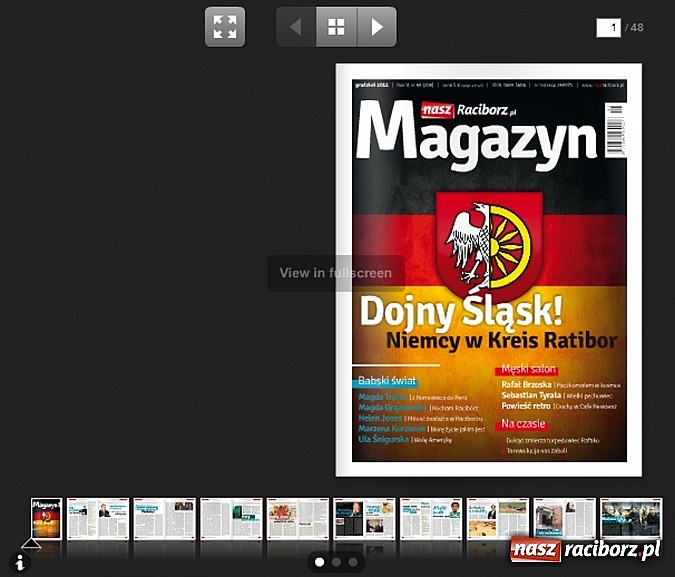Viewport: 675px width, 577px height.
Task: Open the fifth thumbnail spread
Action: (298, 519)
